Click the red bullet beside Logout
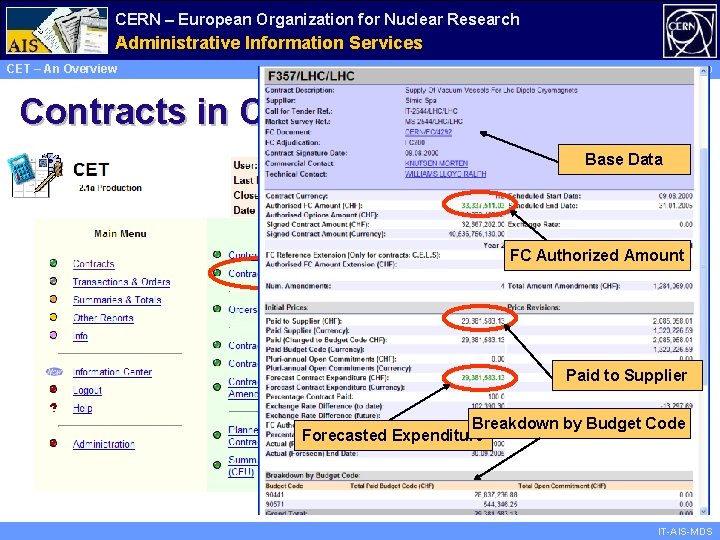The image size is (720, 540). pos(53,389)
